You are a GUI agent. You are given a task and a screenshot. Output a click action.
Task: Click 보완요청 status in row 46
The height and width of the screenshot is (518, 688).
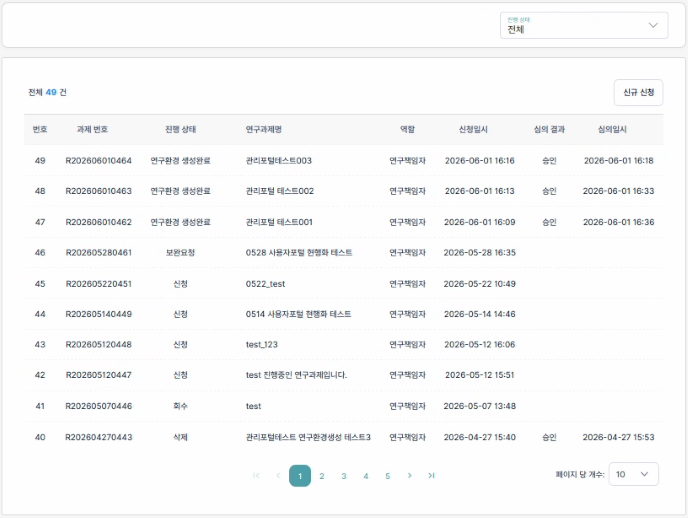(x=180, y=253)
